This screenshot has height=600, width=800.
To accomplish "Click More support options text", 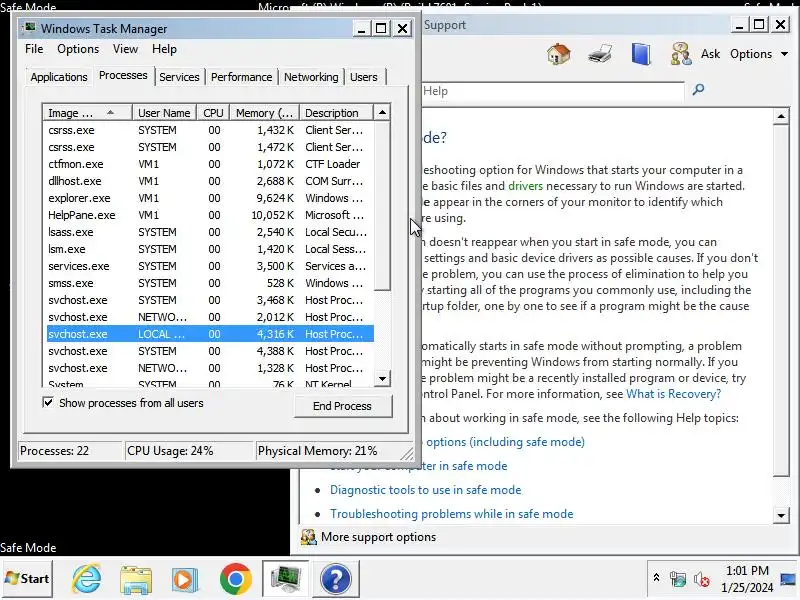I will coord(379,537).
